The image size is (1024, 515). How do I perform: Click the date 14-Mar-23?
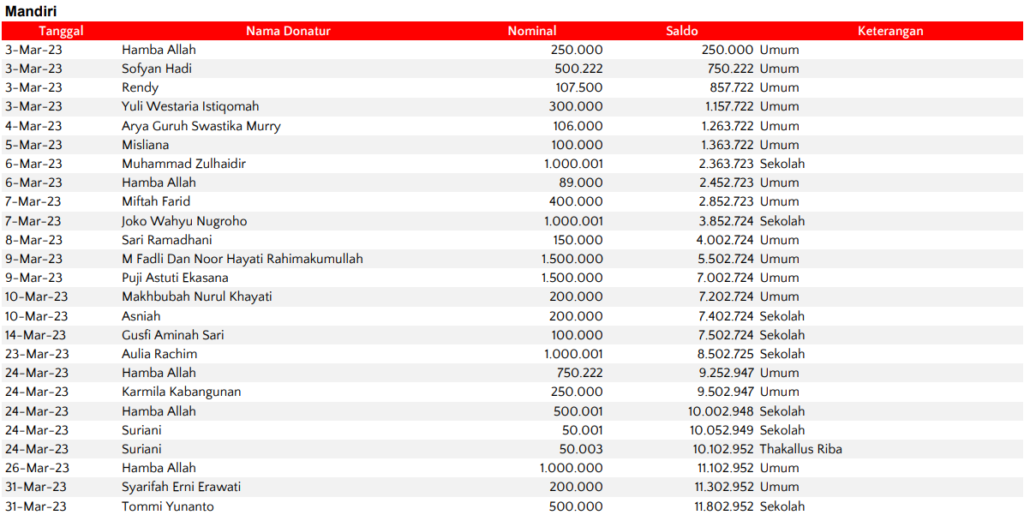(35, 335)
